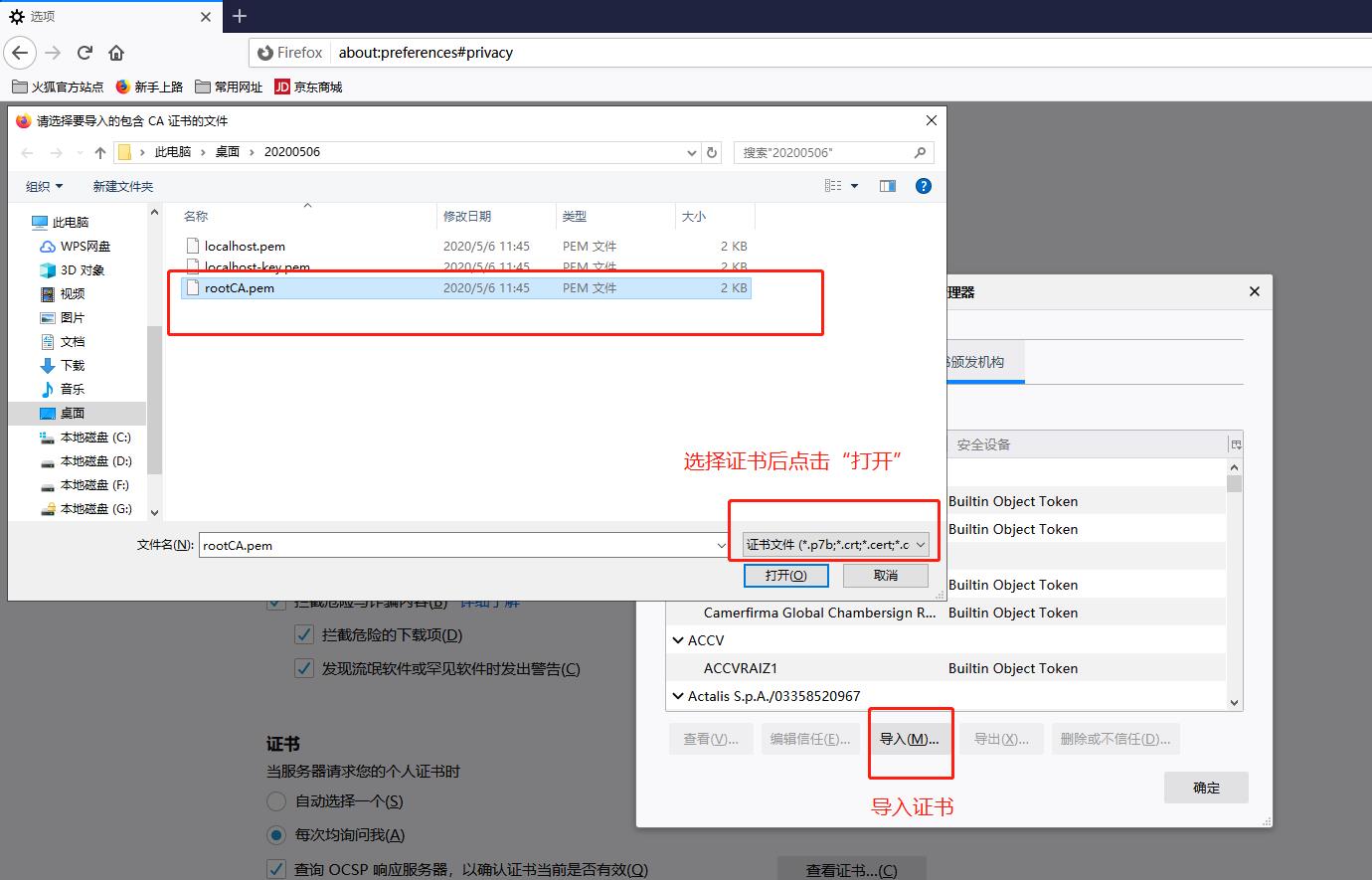The image size is (1372, 880).
Task: Click the refresh icon beside the folder path
Action: (711, 152)
